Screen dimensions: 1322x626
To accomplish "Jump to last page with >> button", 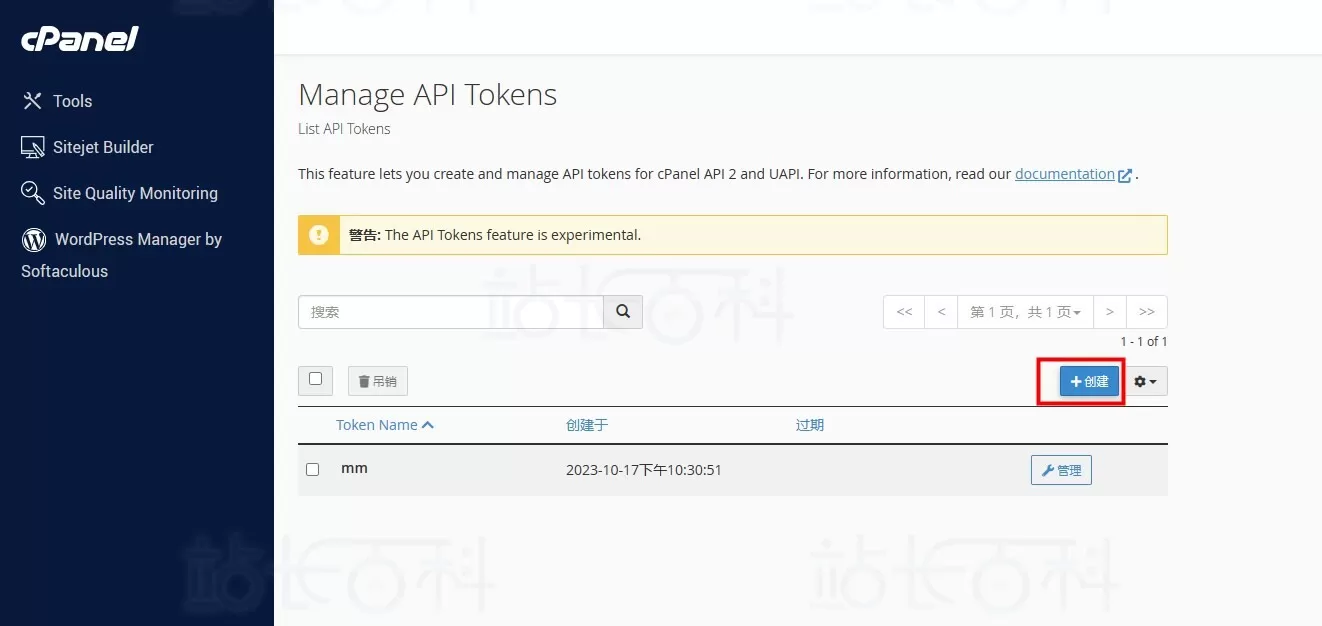I will 1147,312.
